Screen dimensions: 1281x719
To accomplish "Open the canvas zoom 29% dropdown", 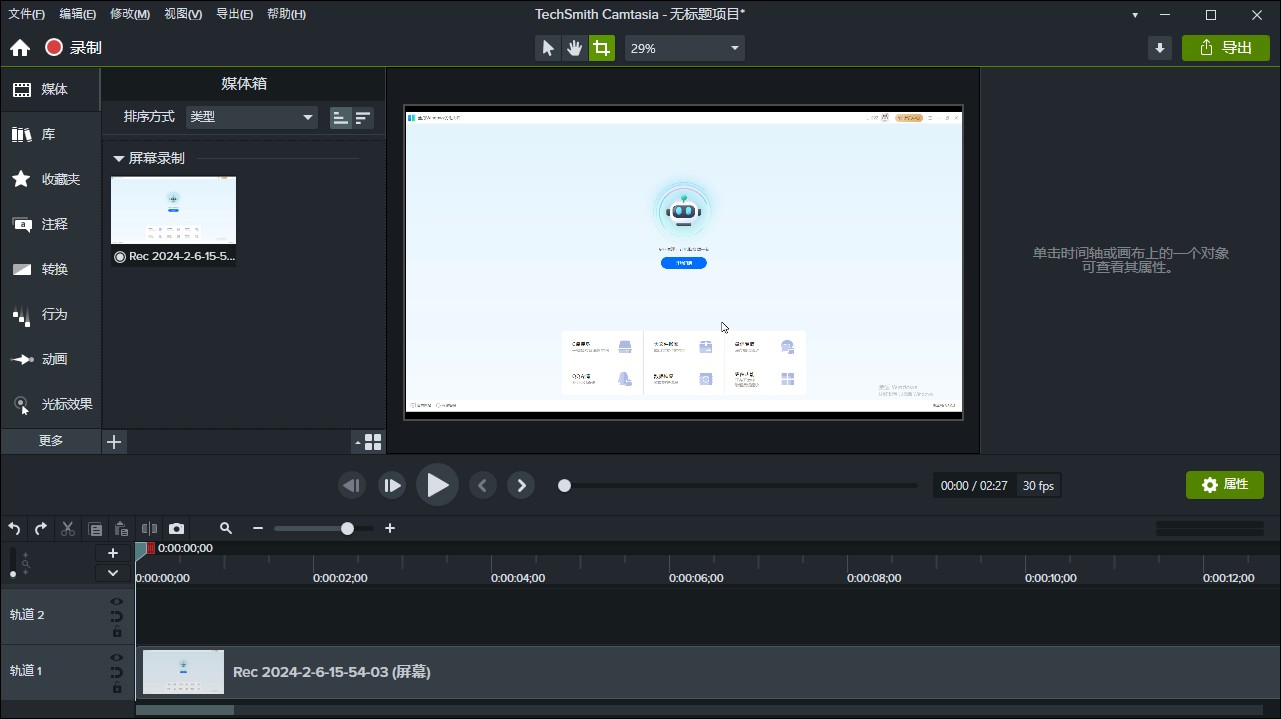I will (x=685, y=48).
